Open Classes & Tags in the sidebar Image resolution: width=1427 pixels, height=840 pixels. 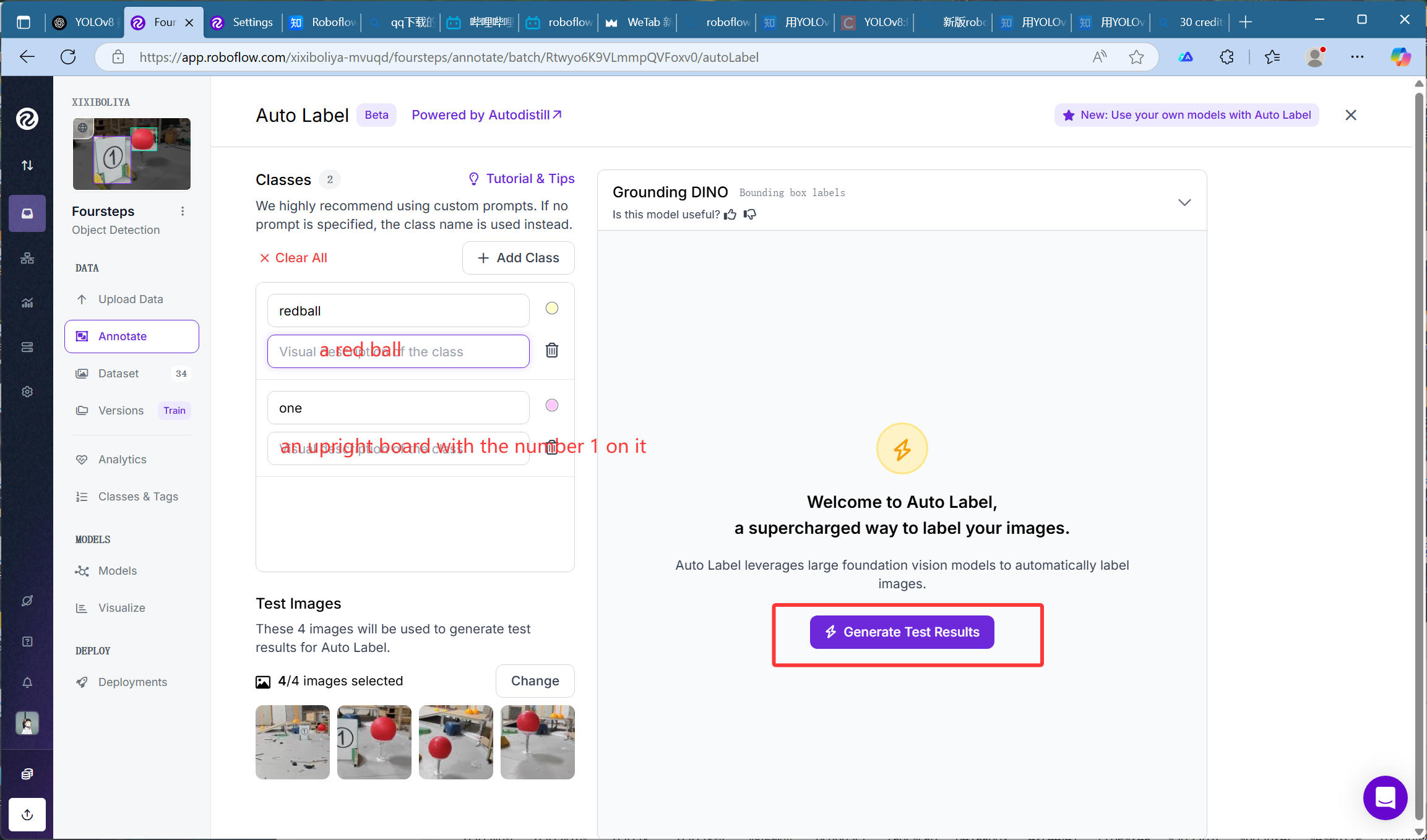[138, 497]
